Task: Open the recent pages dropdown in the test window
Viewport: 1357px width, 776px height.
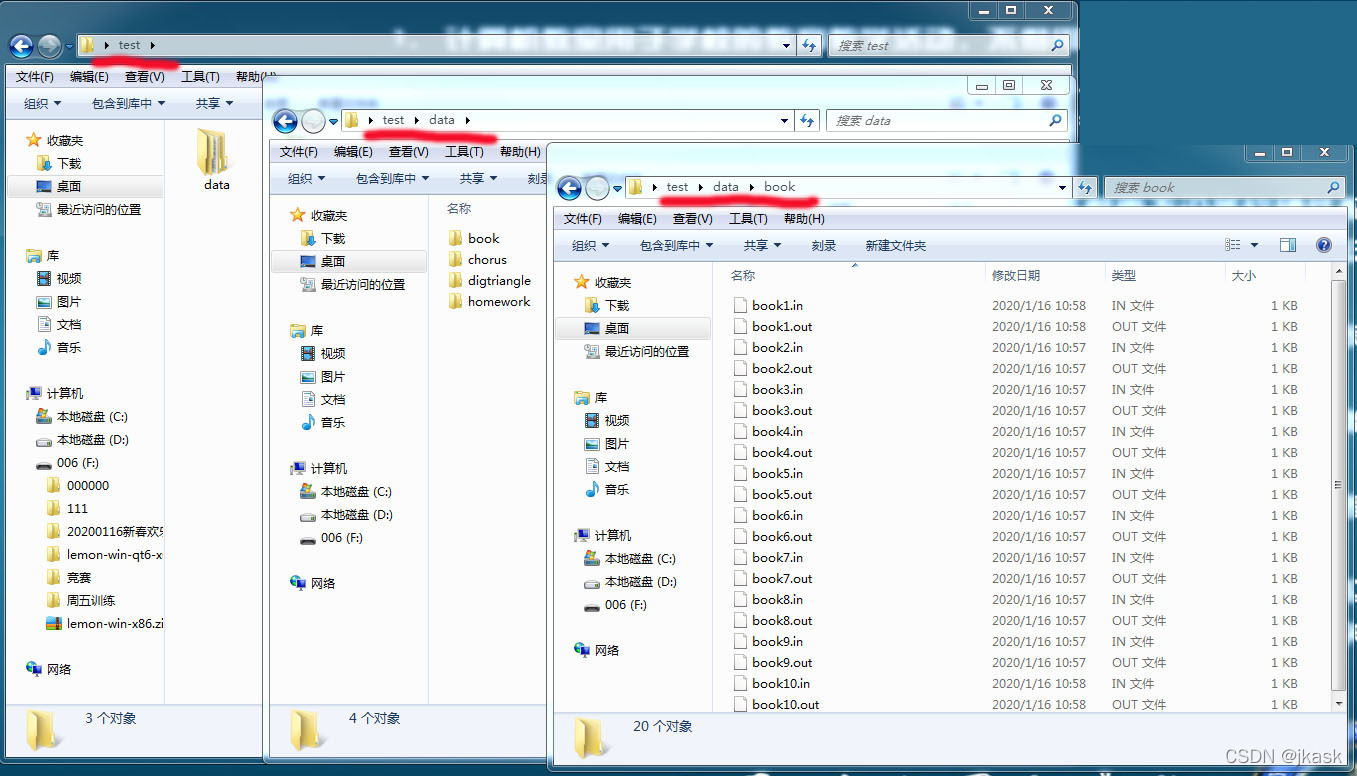Action: [x=68, y=46]
